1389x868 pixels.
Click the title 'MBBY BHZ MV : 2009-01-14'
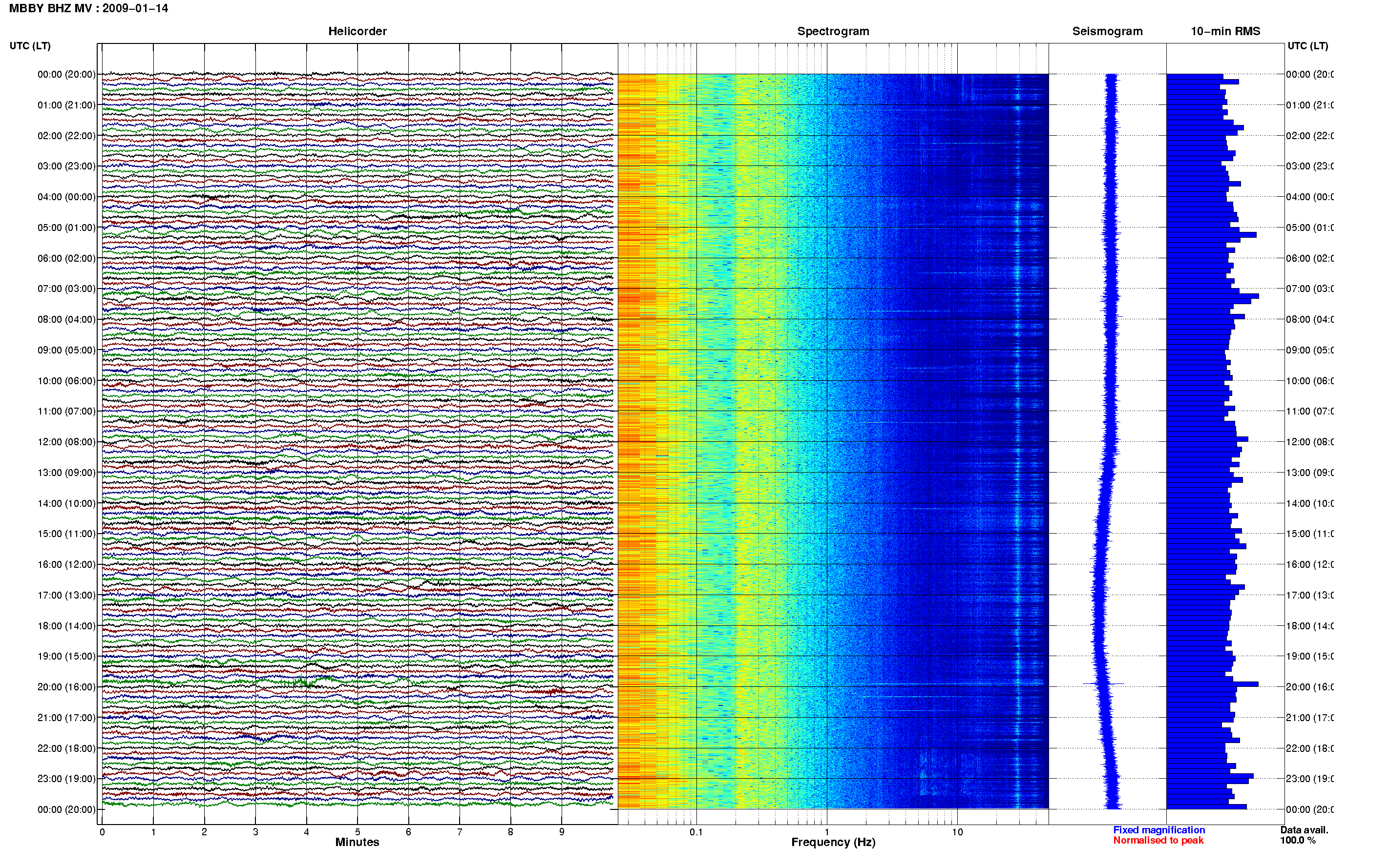click(x=88, y=9)
